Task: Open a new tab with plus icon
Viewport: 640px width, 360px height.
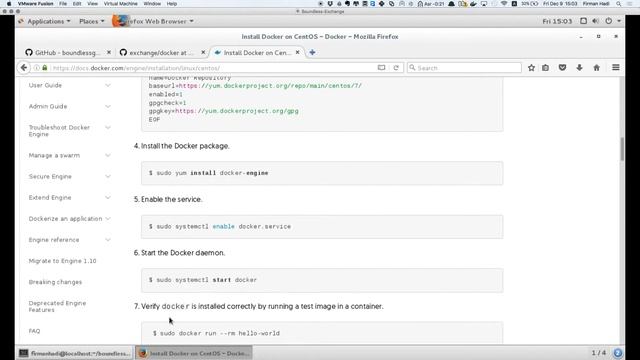Action: (x=312, y=52)
